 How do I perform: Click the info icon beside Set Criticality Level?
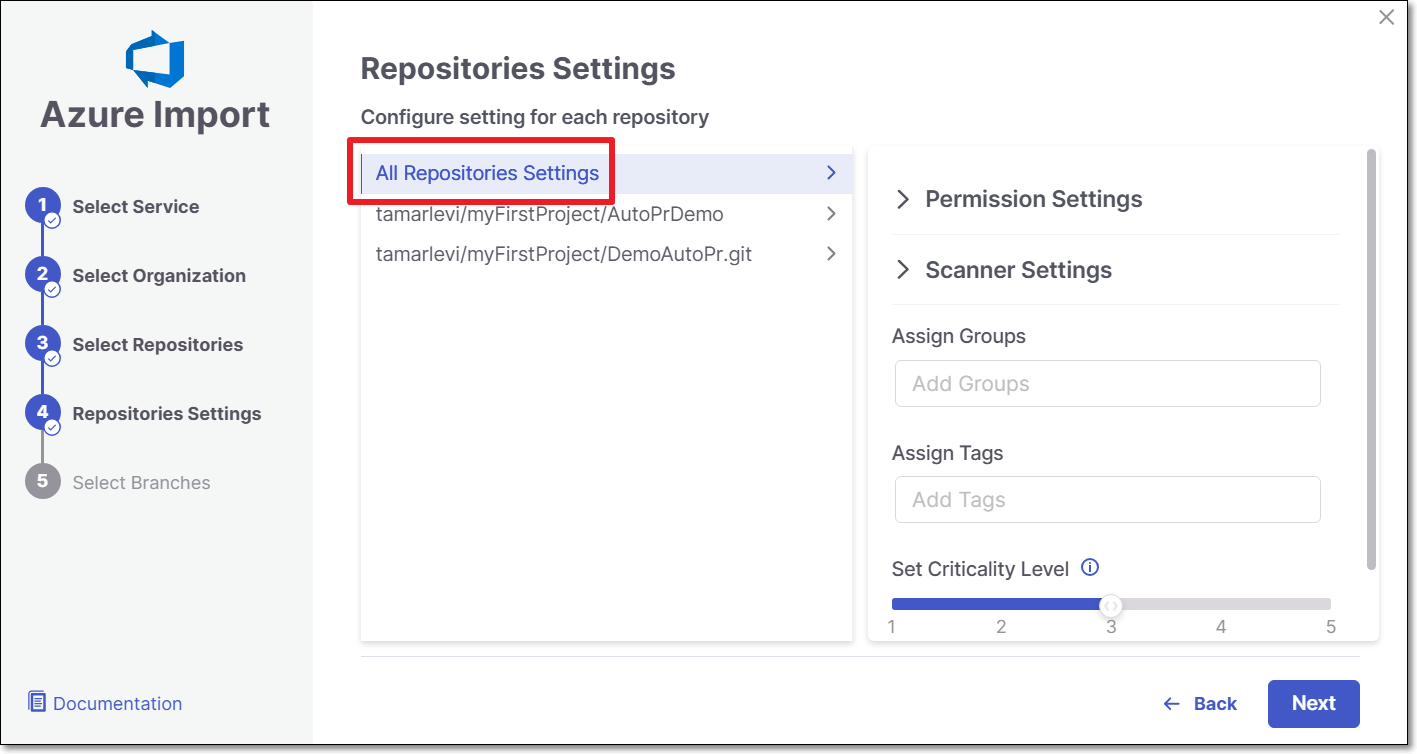(x=1090, y=568)
